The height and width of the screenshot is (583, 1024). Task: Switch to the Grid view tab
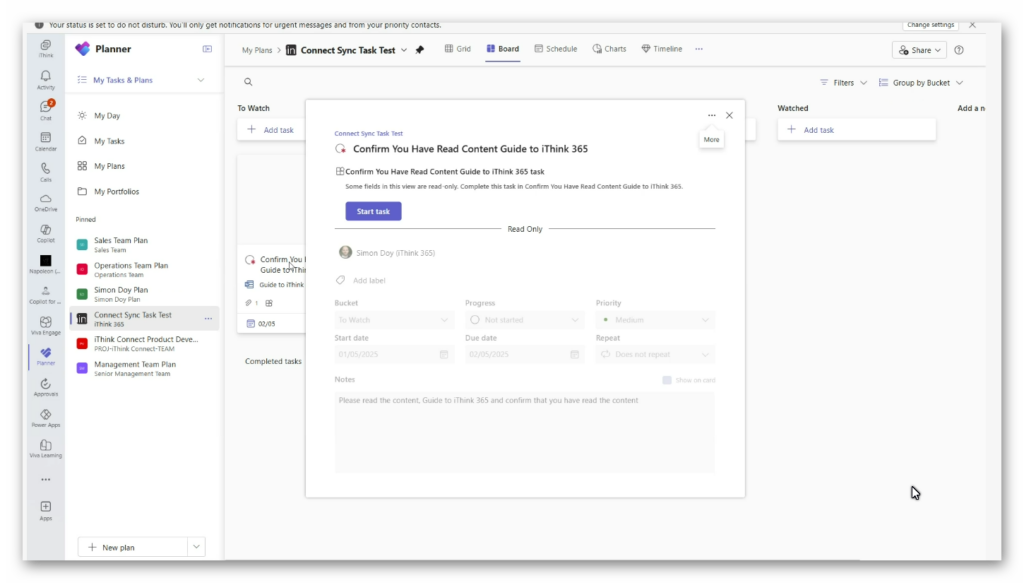point(458,49)
